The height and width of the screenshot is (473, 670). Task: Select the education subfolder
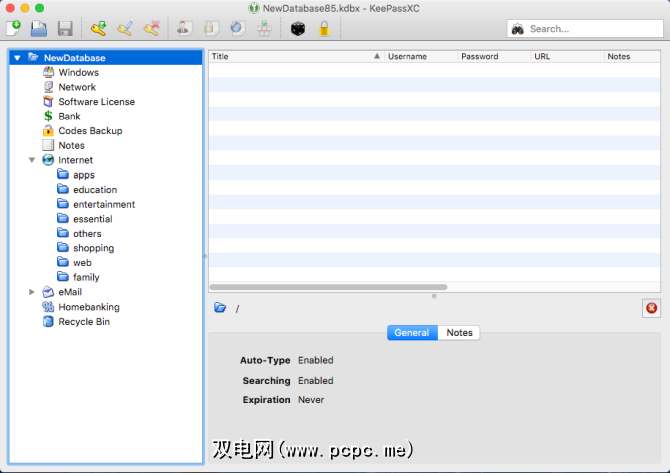pos(95,190)
